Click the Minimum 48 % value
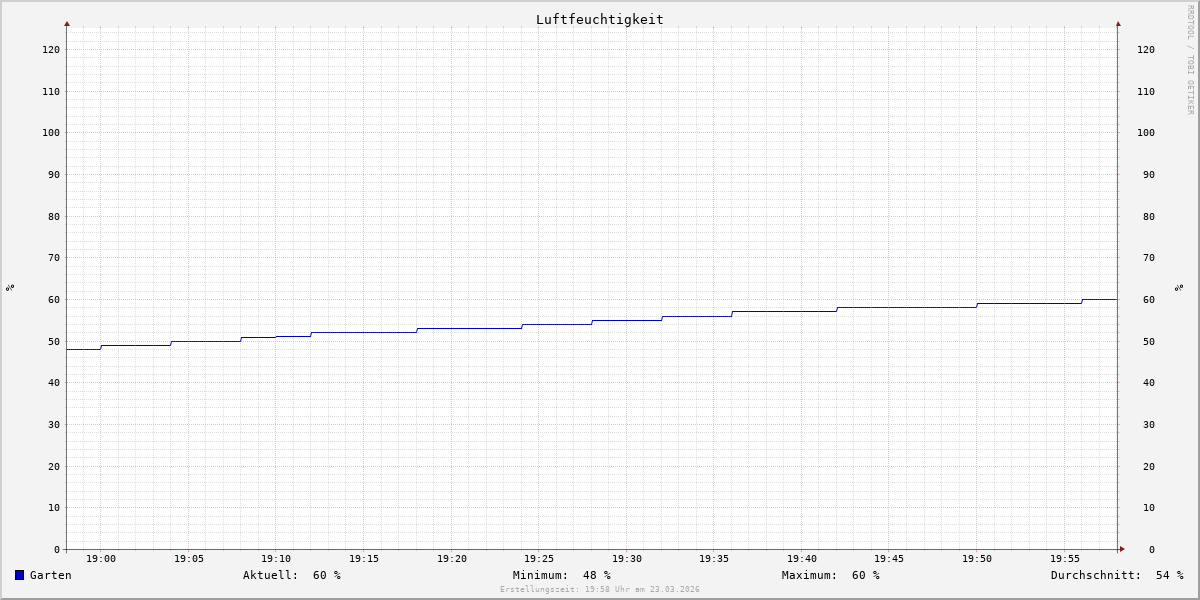 click(561, 575)
